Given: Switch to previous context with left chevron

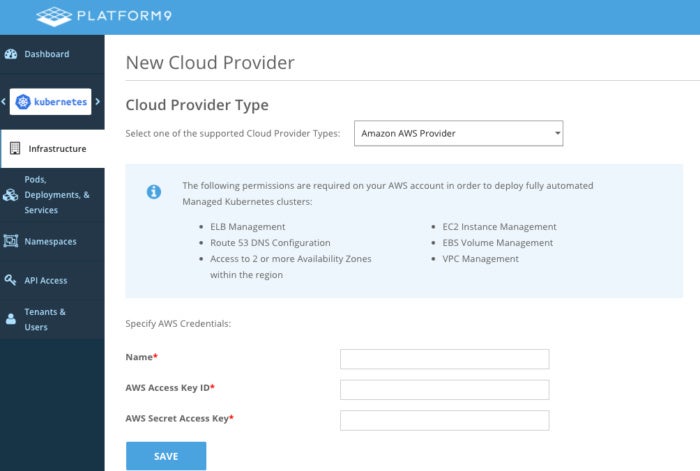Looking at the screenshot, I should (x=4, y=101).
